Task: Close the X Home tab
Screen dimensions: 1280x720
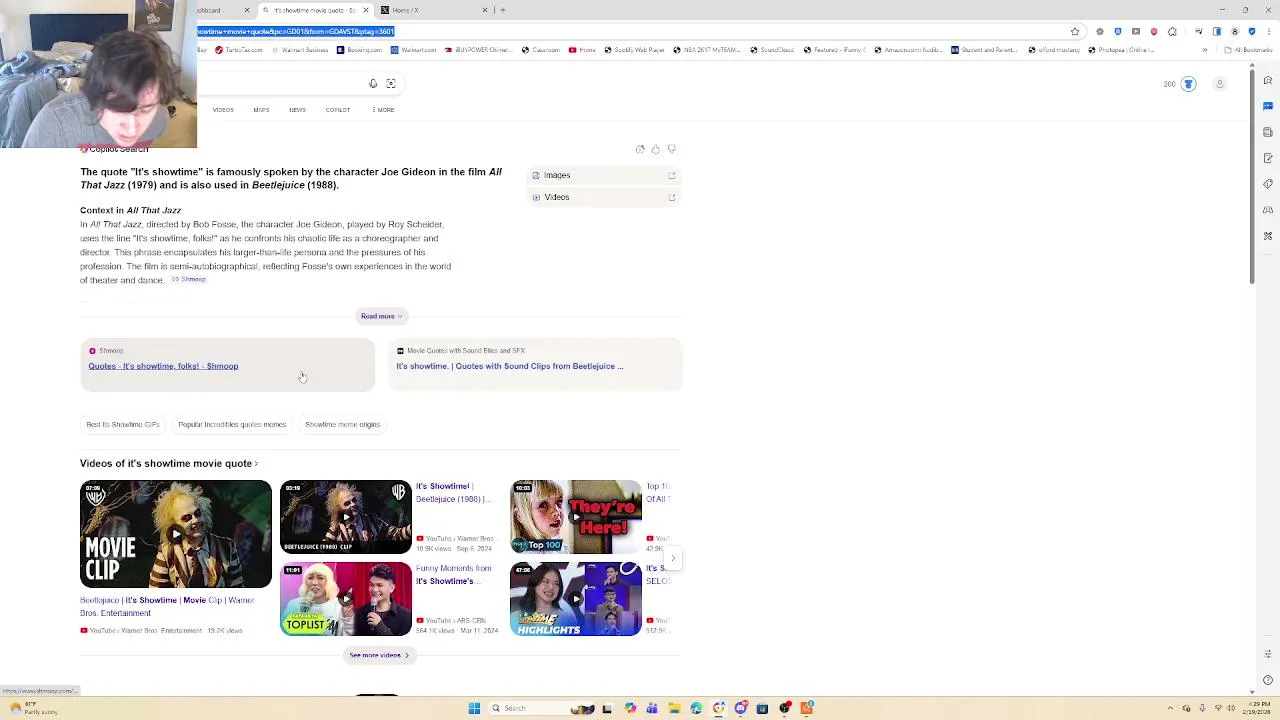Action: pos(485,10)
